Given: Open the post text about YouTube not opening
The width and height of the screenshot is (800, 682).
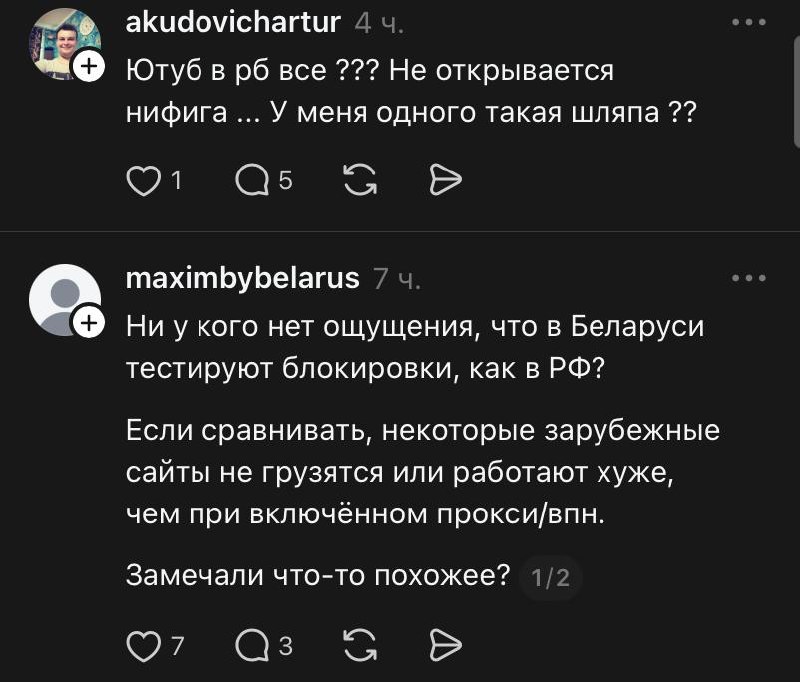Looking at the screenshot, I should [x=410, y=92].
